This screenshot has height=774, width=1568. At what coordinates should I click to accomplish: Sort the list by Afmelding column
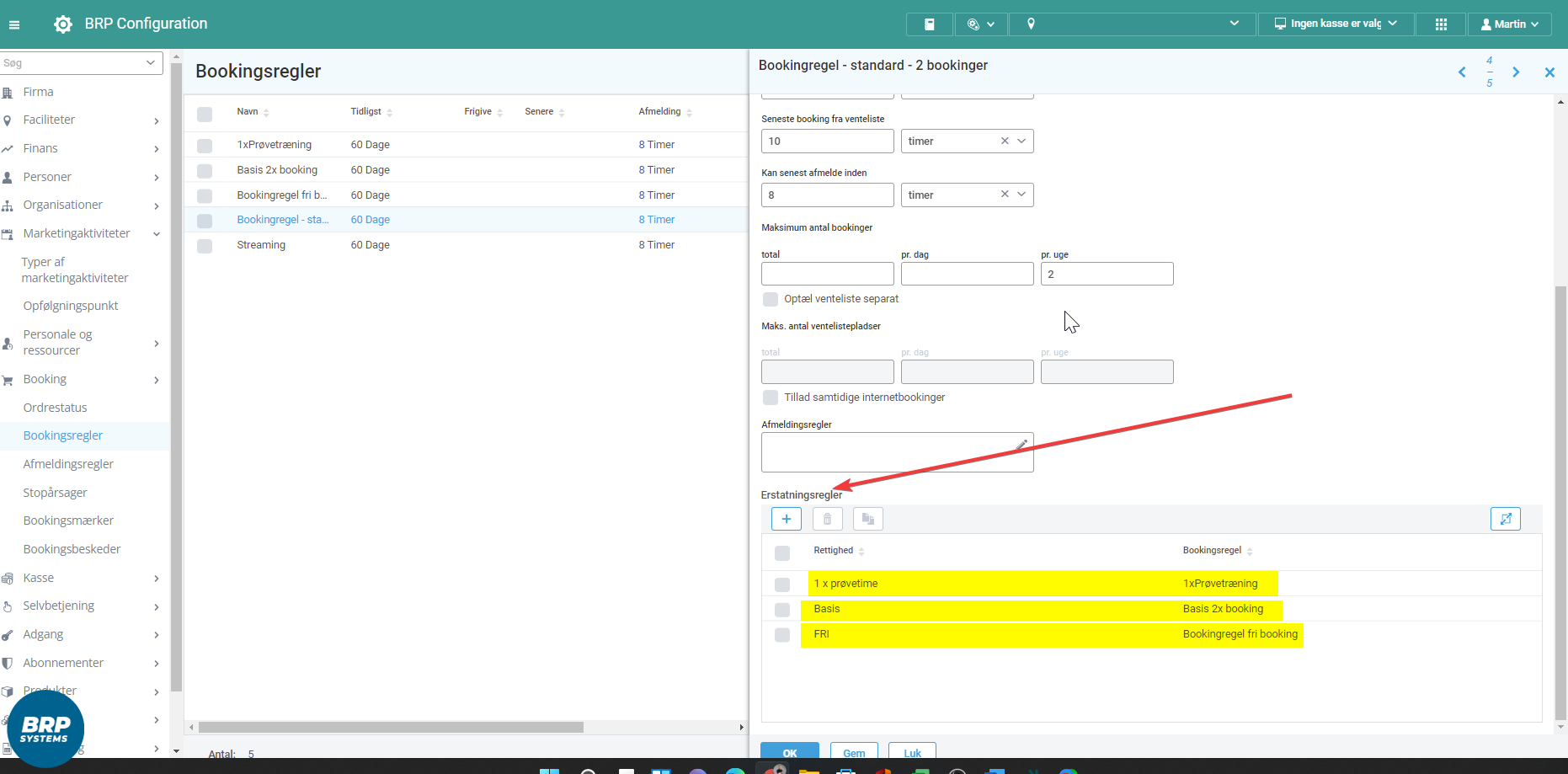[x=665, y=112]
